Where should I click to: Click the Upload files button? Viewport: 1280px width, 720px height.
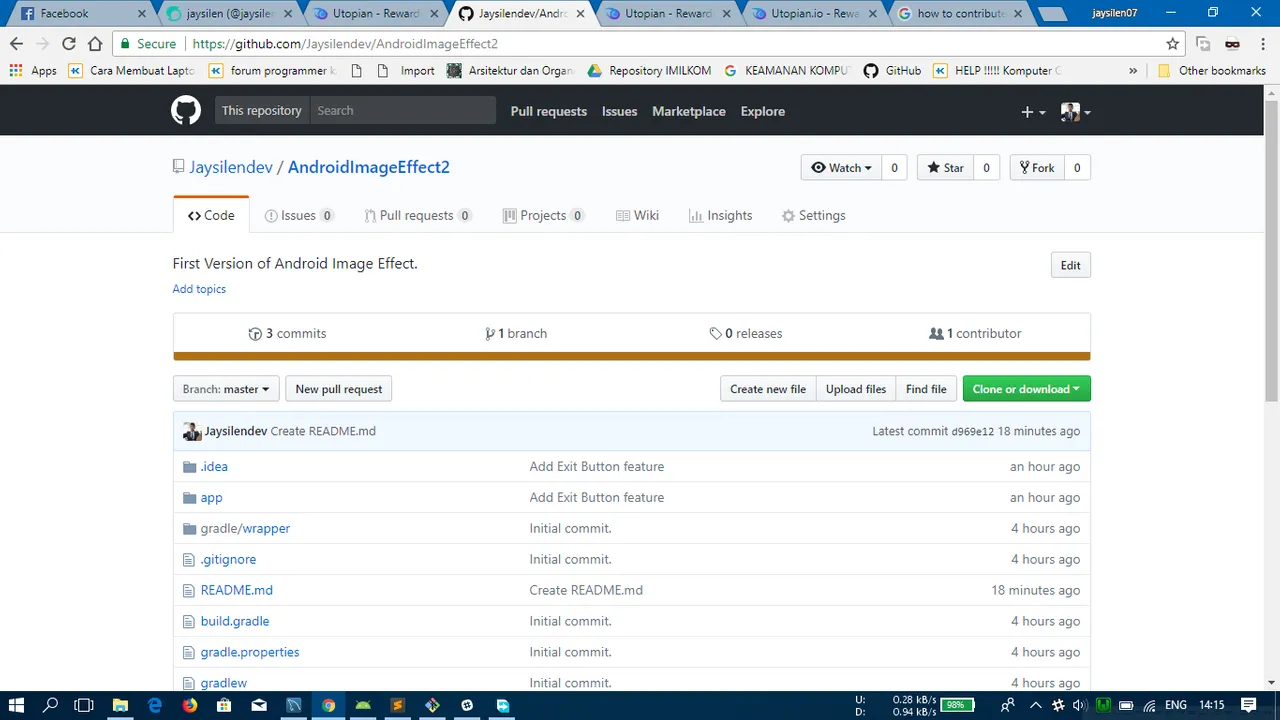(856, 389)
